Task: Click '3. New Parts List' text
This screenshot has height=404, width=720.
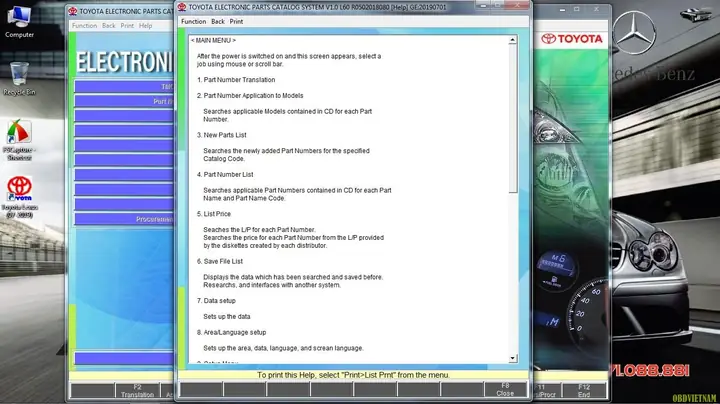Action: click(x=222, y=135)
